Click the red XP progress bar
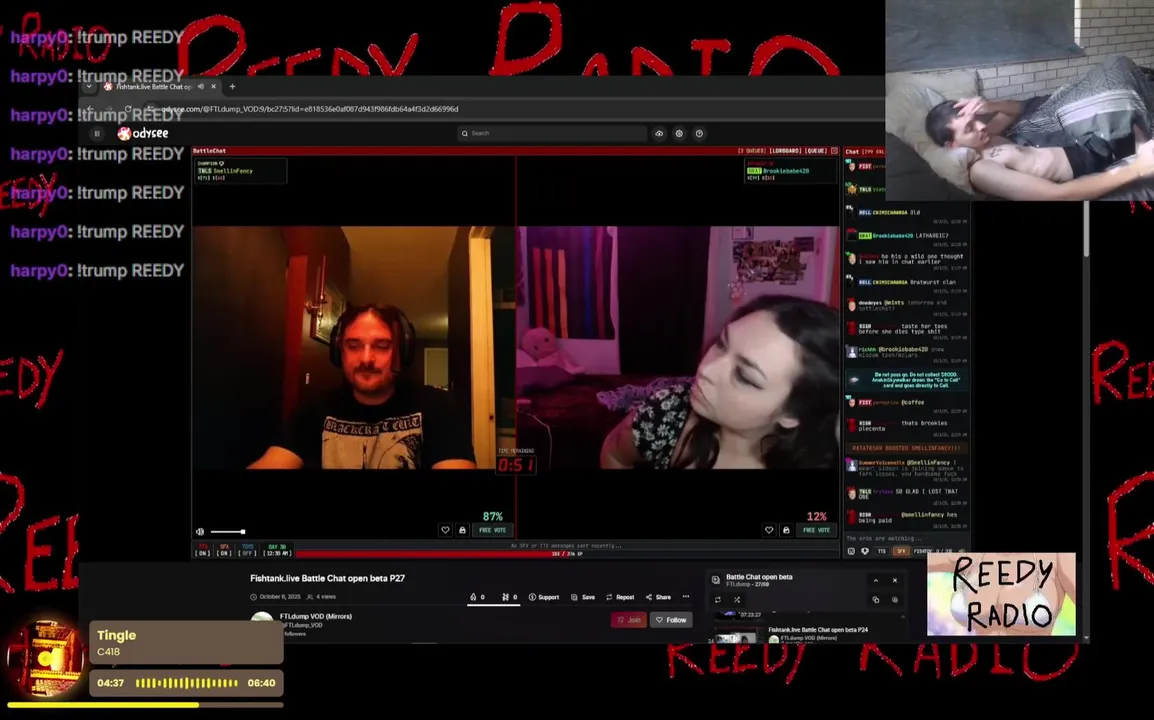This screenshot has width=1154, height=720. tap(567, 554)
